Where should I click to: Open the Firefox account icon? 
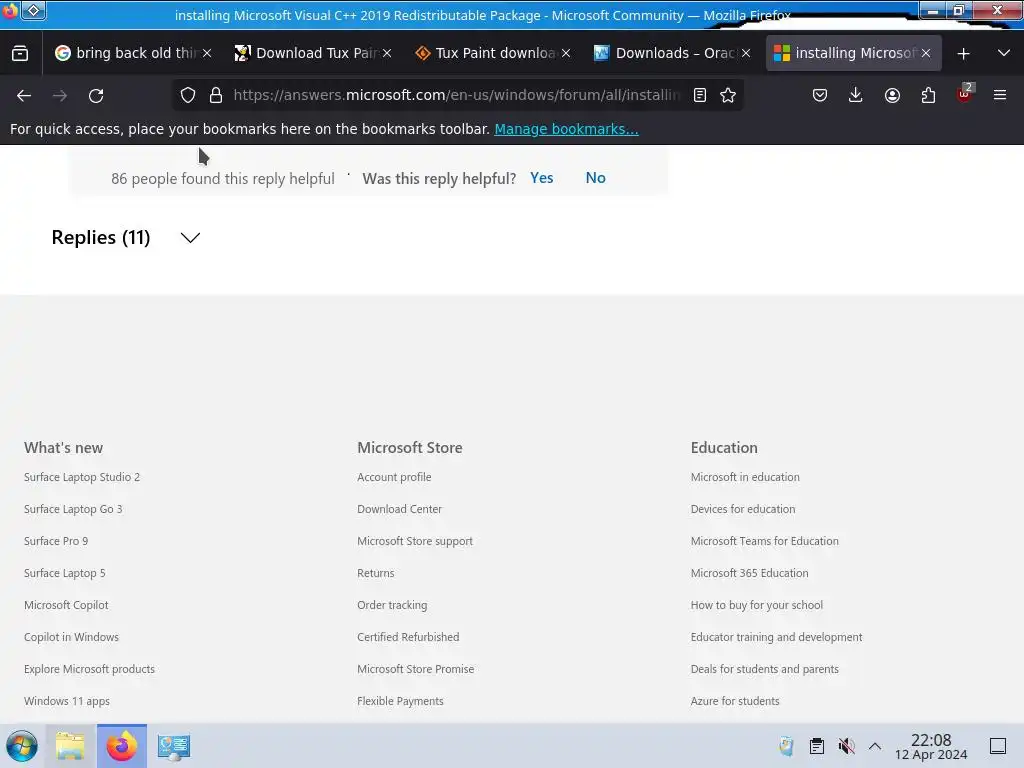point(892,95)
